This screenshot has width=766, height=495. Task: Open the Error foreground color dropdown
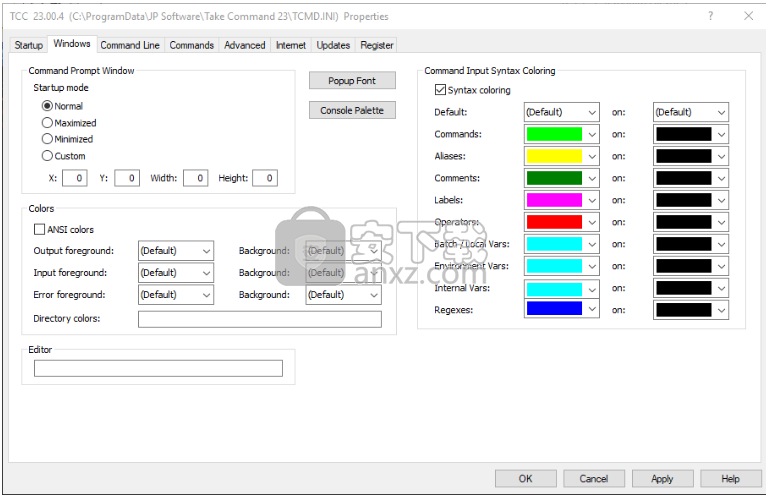tap(176, 295)
